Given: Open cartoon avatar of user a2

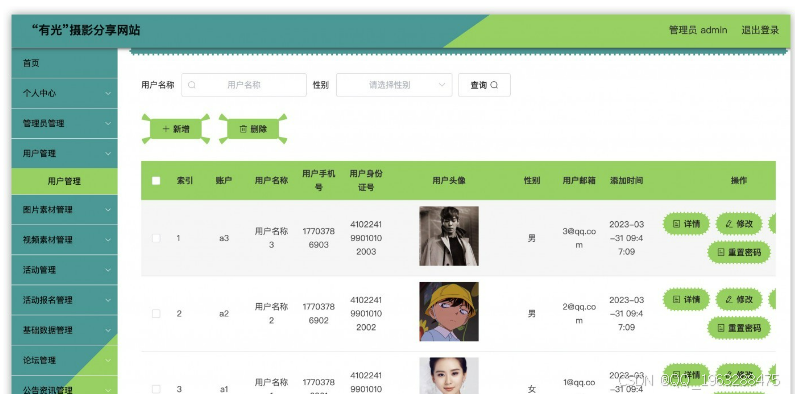Looking at the screenshot, I should (x=449, y=311).
